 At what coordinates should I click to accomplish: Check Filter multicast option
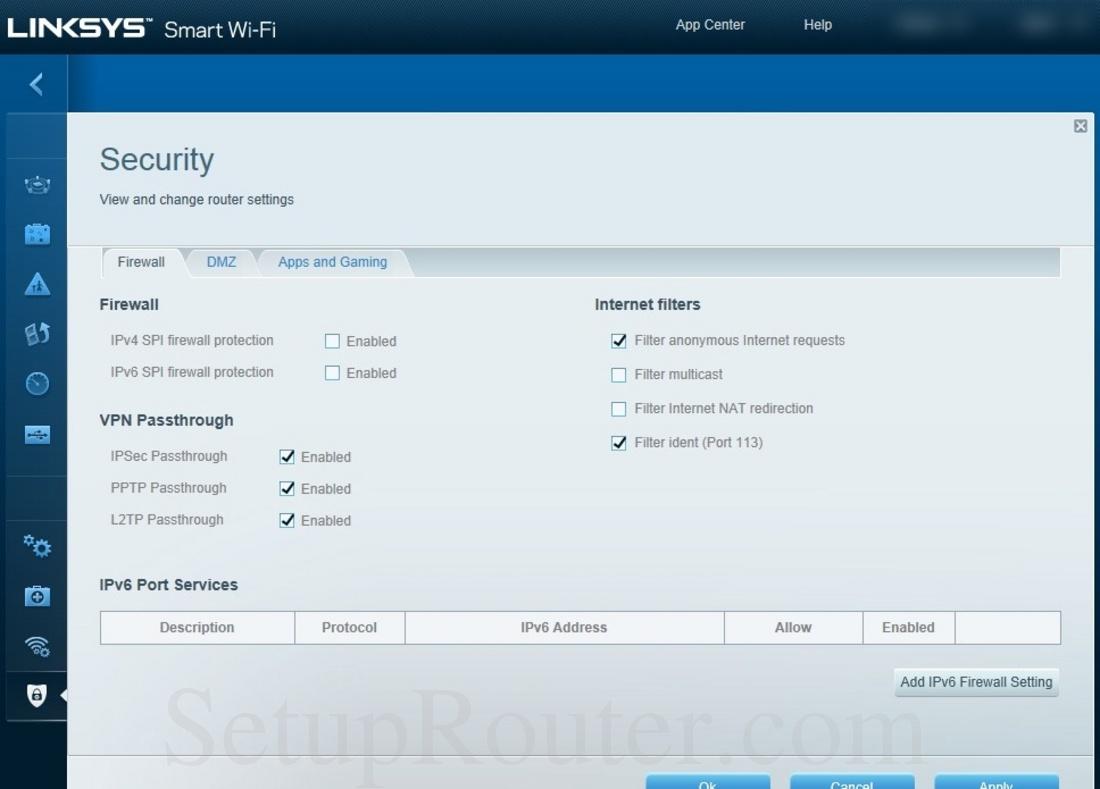[x=619, y=375]
